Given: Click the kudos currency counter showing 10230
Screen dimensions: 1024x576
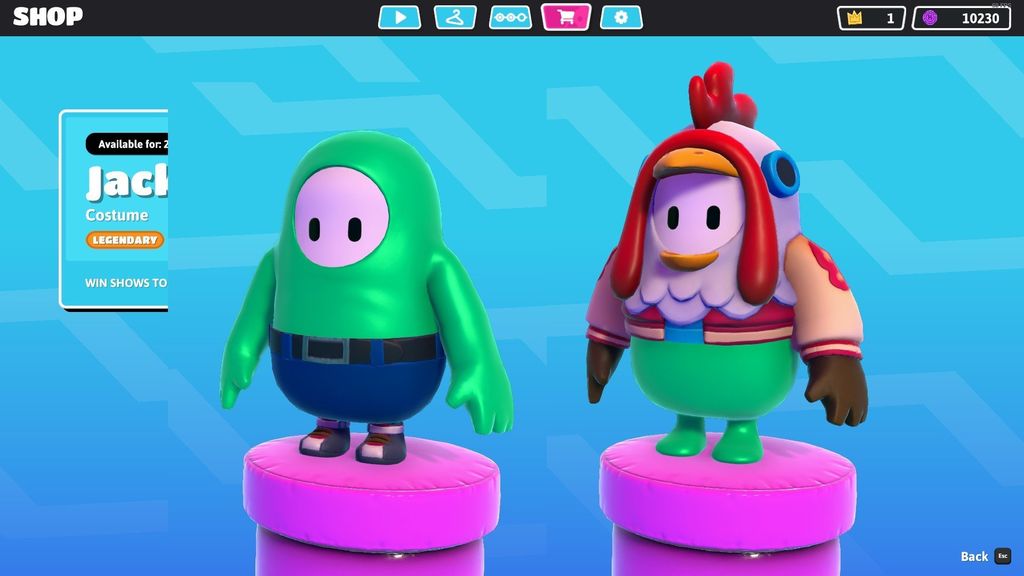Looking at the screenshot, I should click(961, 18).
